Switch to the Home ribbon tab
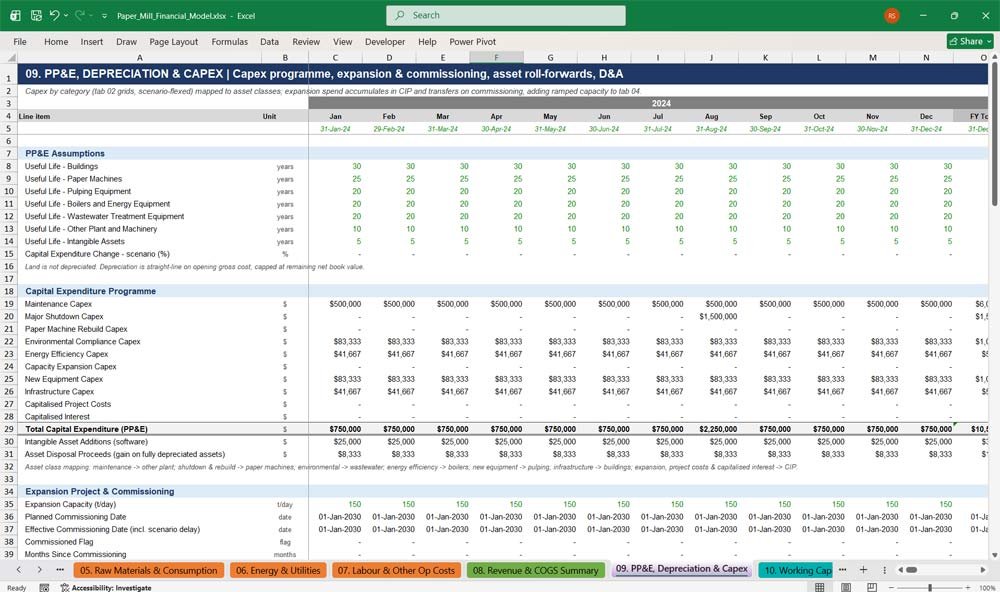1000x592 pixels. tap(56, 41)
